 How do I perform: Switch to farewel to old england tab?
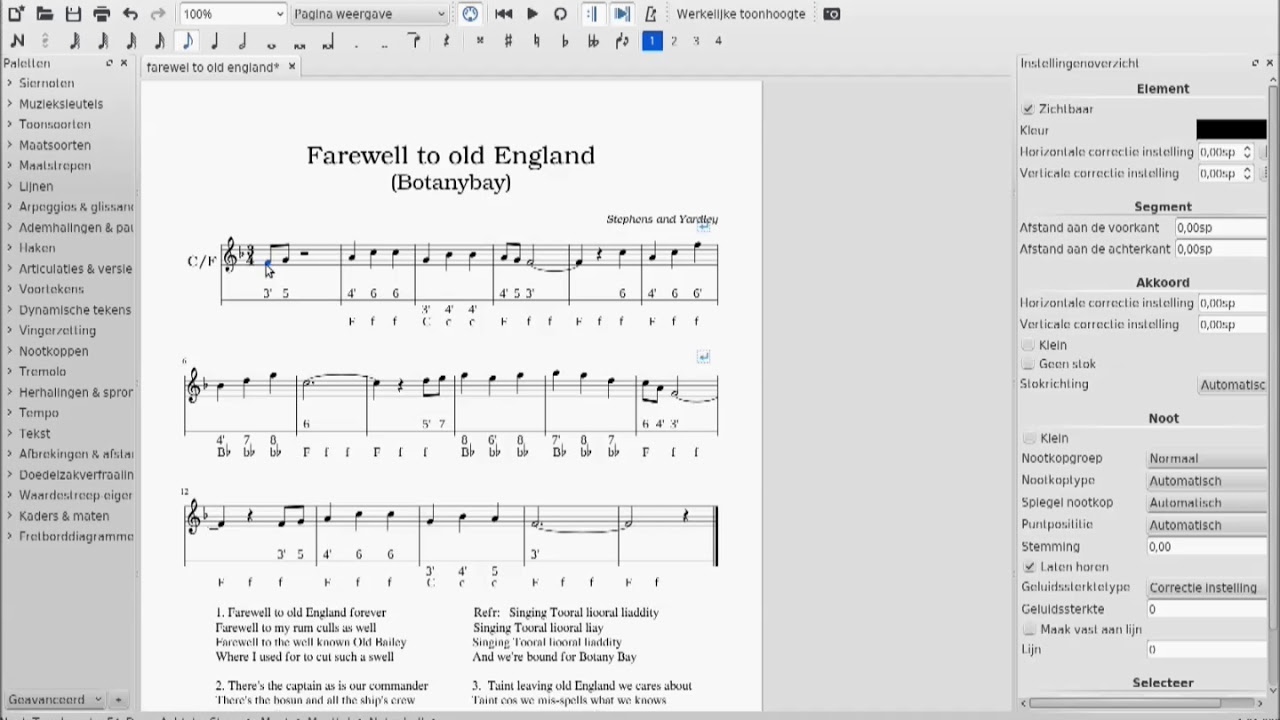212,67
